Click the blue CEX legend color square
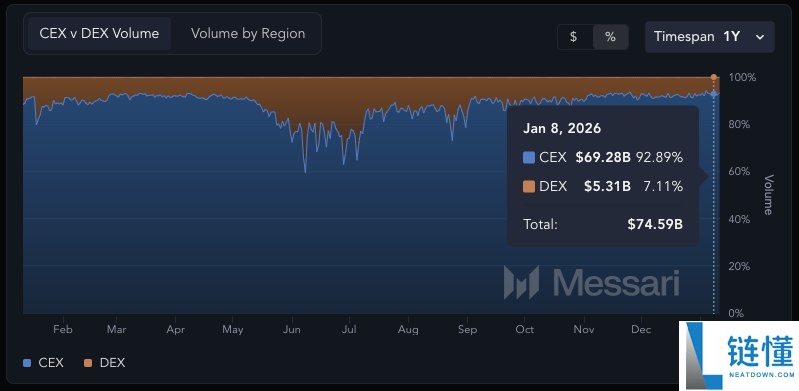The height and width of the screenshot is (391, 799). pyautogui.click(x=28, y=363)
